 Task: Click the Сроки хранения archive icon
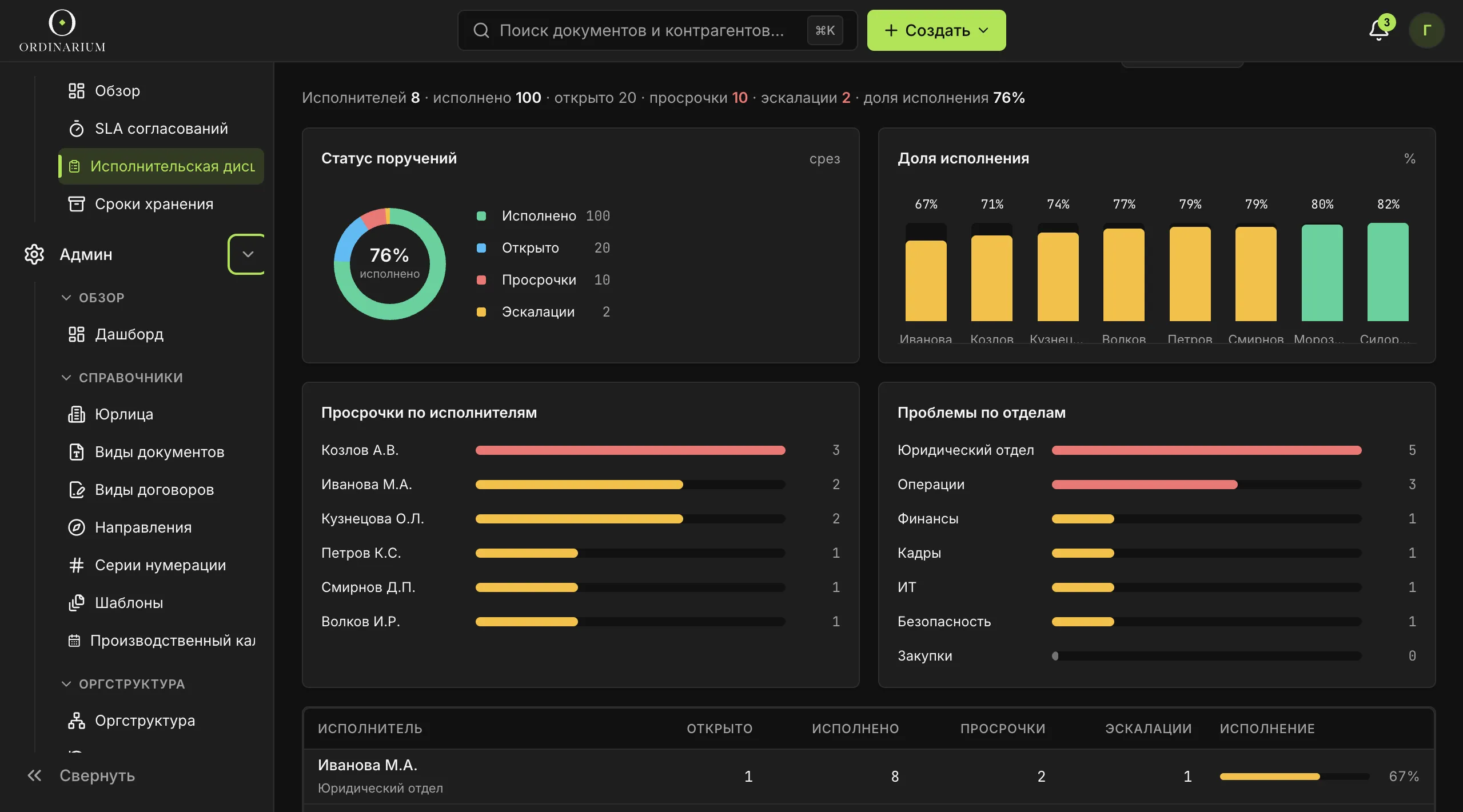point(77,204)
